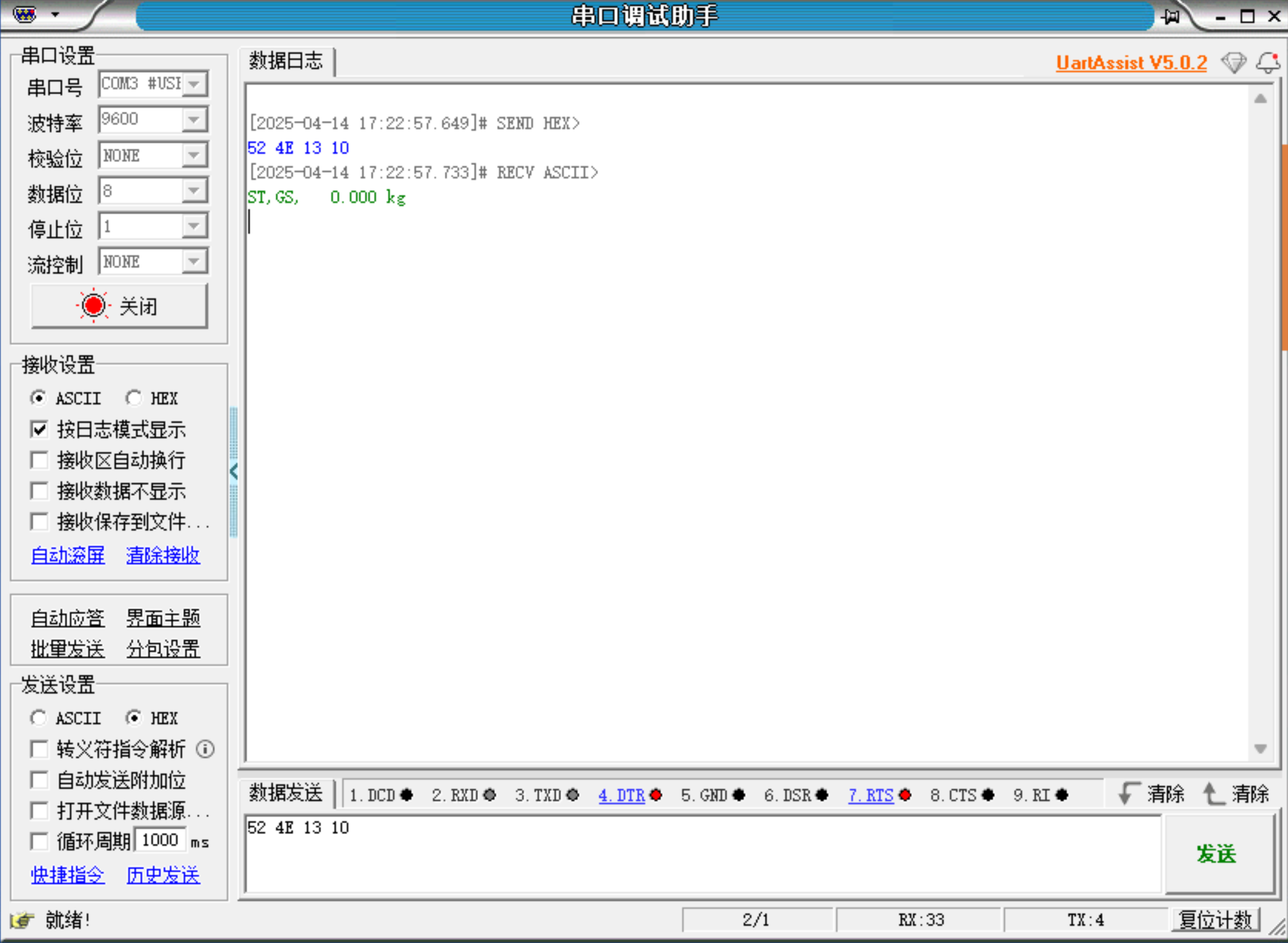Click the 清除接收 link
This screenshot has height=943, width=1288.
point(162,555)
